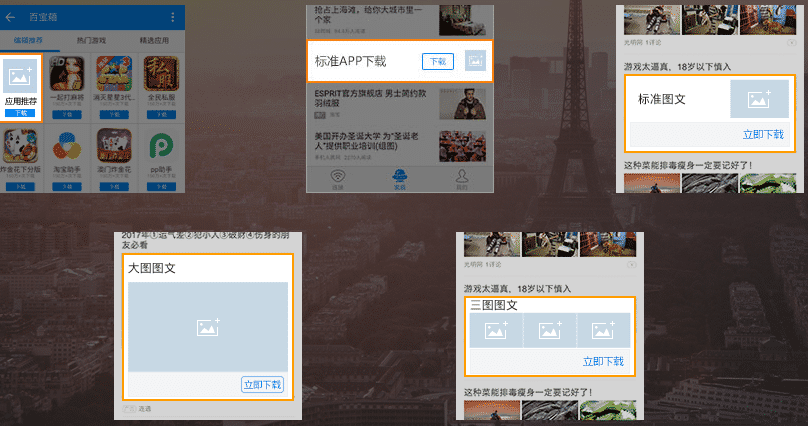Open the 淘宝助手 app icon
The width and height of the screenshot is (808, 426).
[x=67, y=147]
